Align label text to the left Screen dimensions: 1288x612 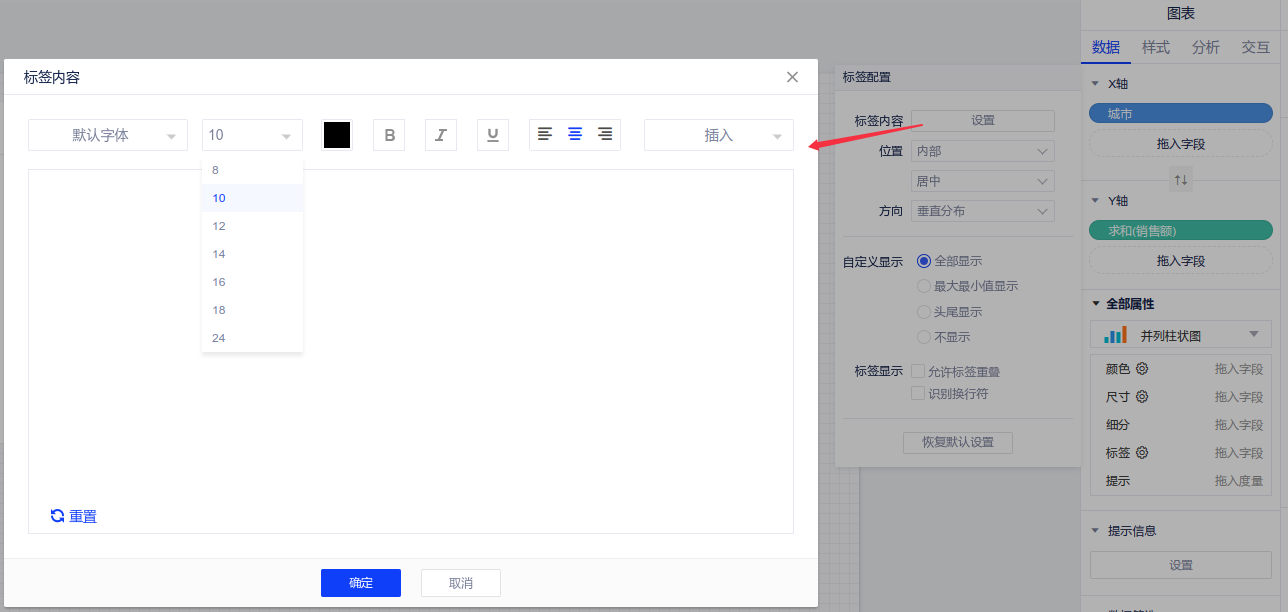545,134
